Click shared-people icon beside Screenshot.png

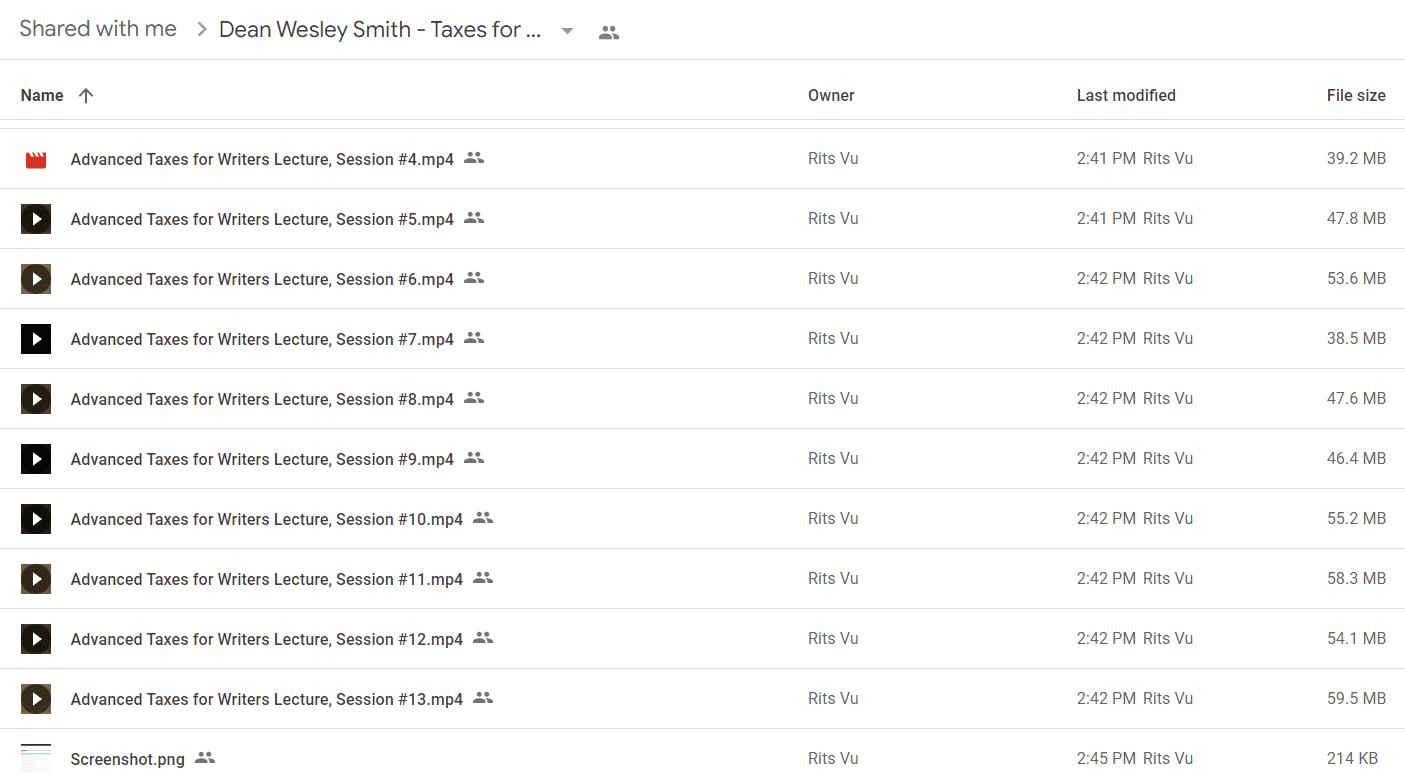coord(205,758)
